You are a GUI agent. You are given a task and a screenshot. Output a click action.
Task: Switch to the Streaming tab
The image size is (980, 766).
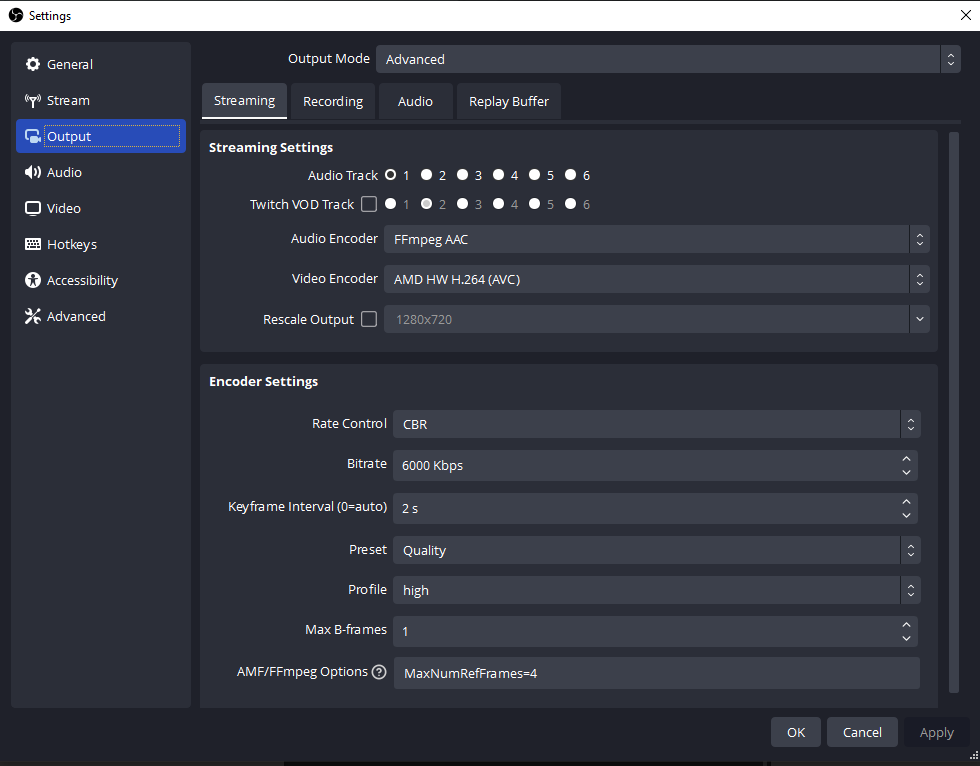point(244,101)
